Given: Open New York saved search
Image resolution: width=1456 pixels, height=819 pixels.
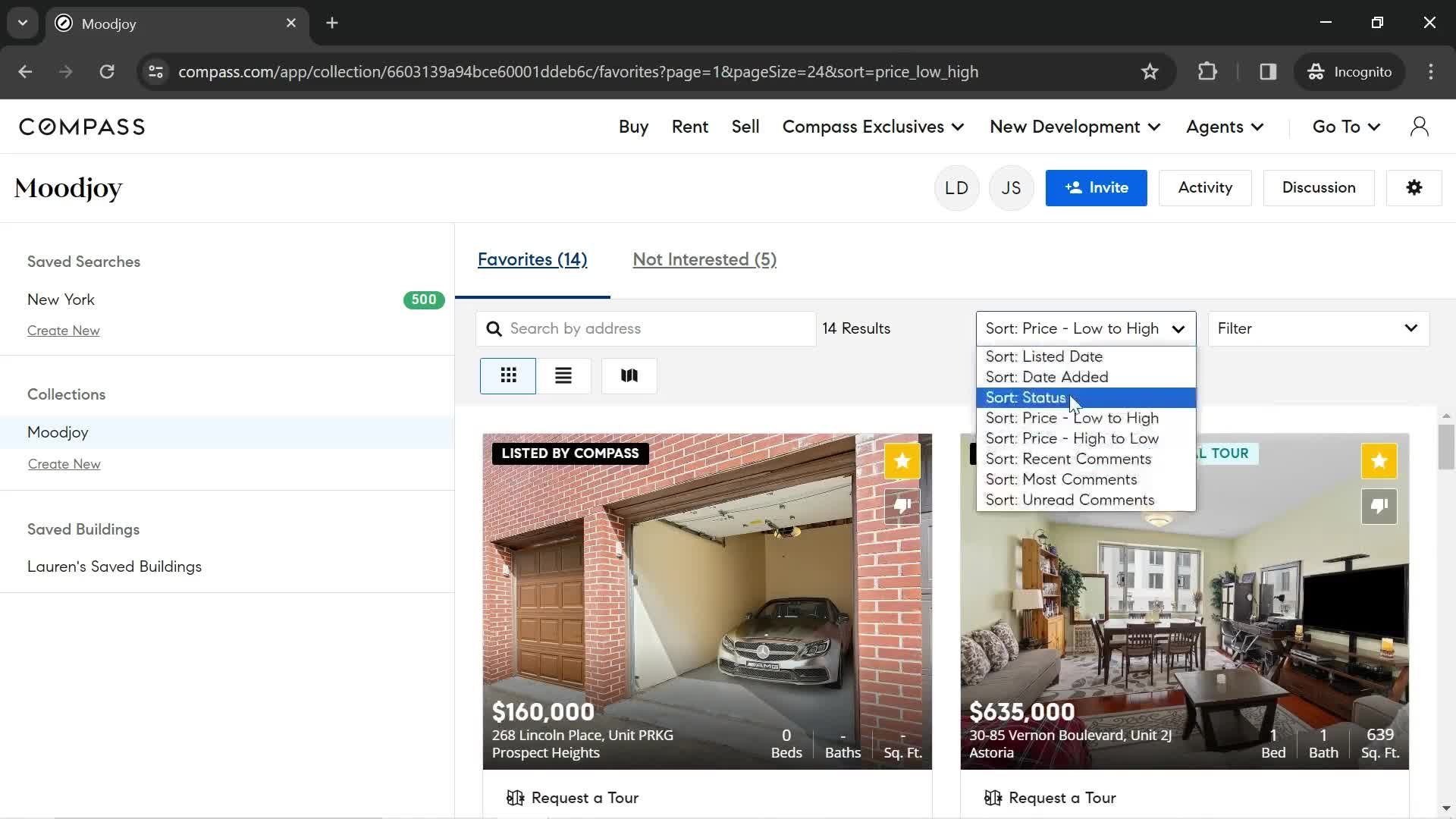Looking at the screenshot, I should pyautogui.click(x=61, y=300).
